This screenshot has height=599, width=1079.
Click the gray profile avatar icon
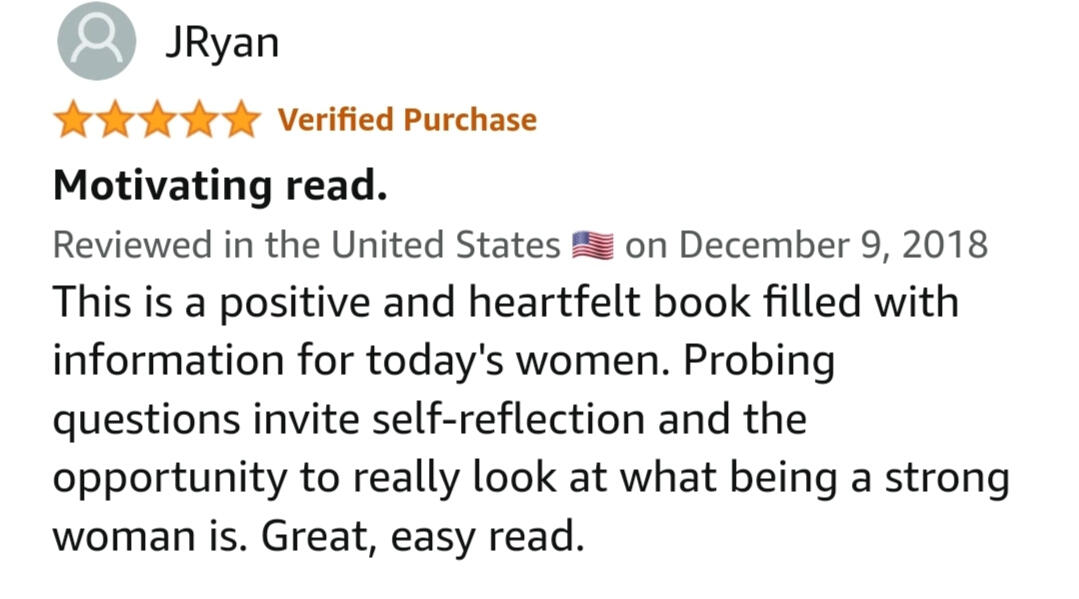(96, 41)
